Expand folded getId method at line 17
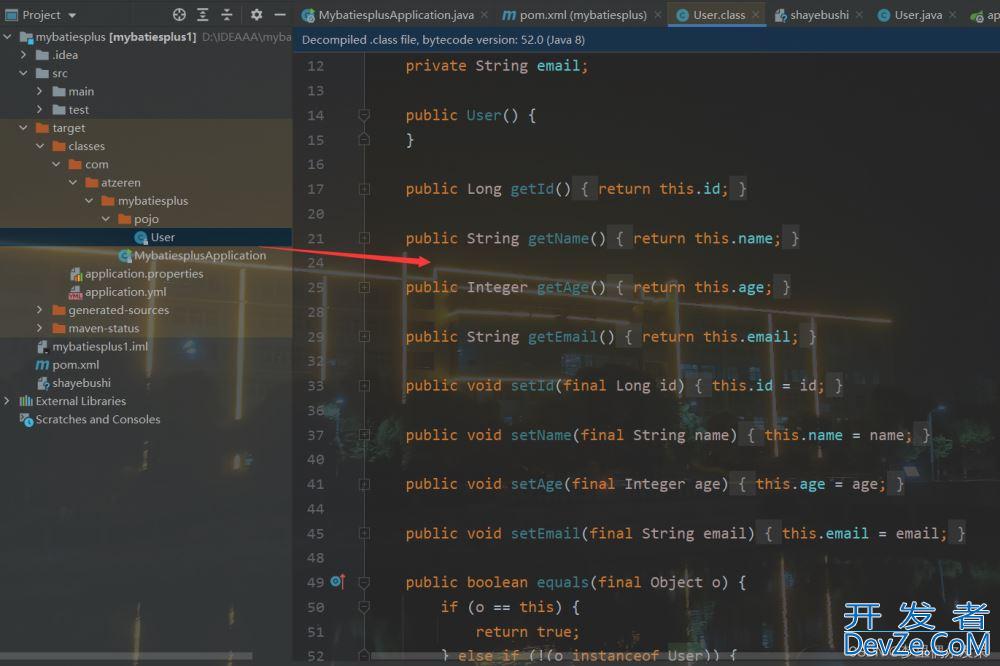 tap(364, 189)
